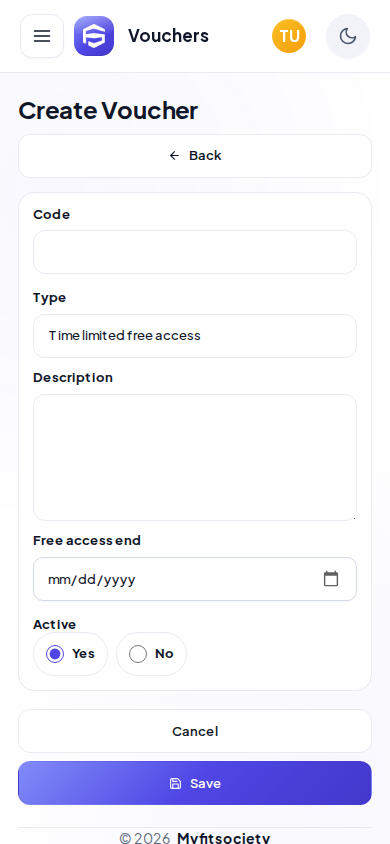
Task: Click the back arrow icon
Action: (174, 156)
